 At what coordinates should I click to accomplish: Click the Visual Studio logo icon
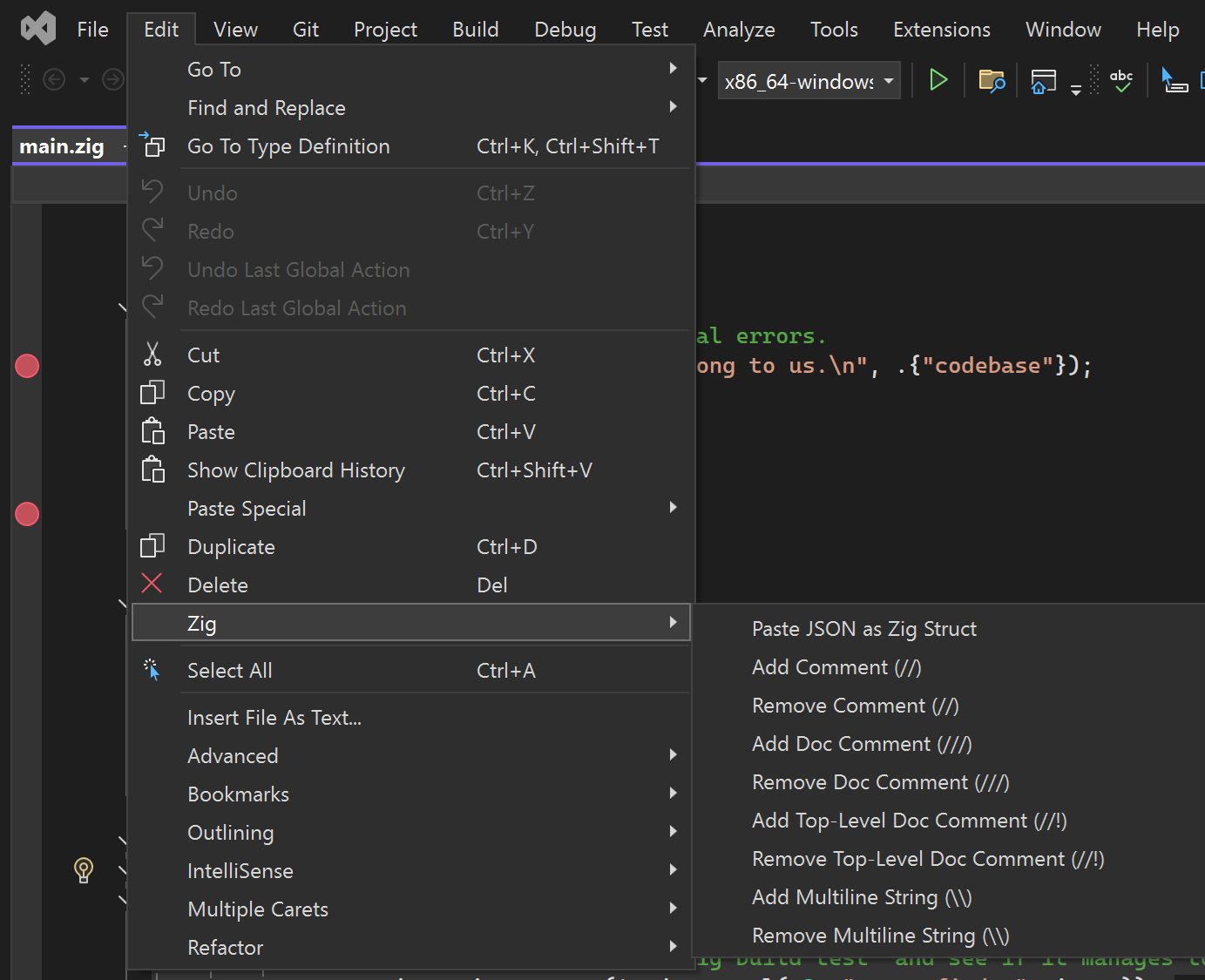point(38,30)
